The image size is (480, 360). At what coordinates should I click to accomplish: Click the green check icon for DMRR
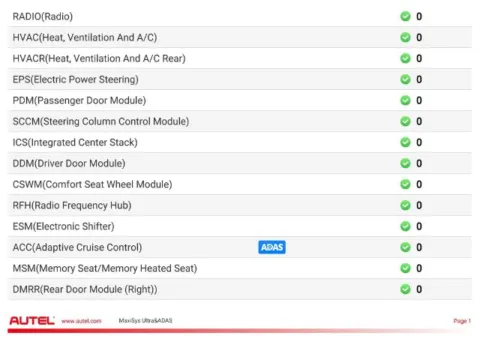pyautogui.click(x=405, y=289)
